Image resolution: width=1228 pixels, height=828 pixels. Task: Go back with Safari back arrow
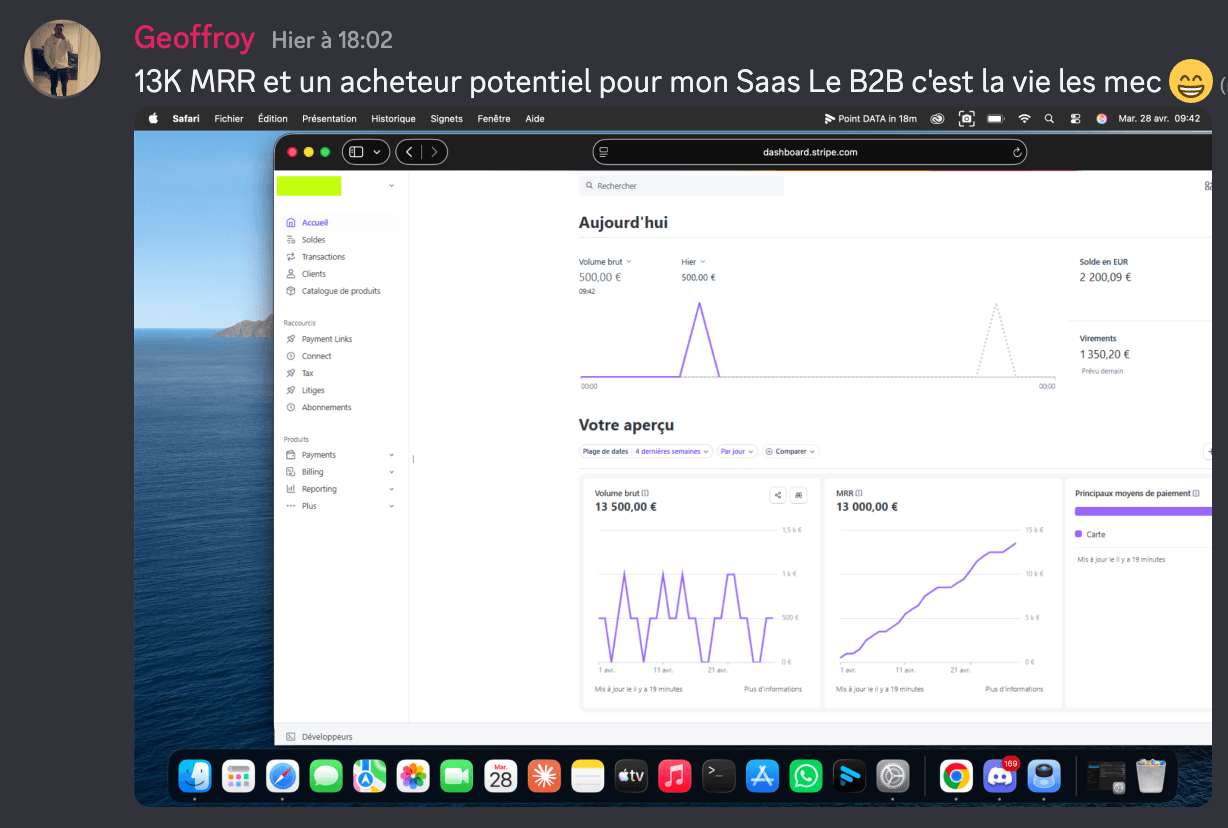[x=409, y=152]
